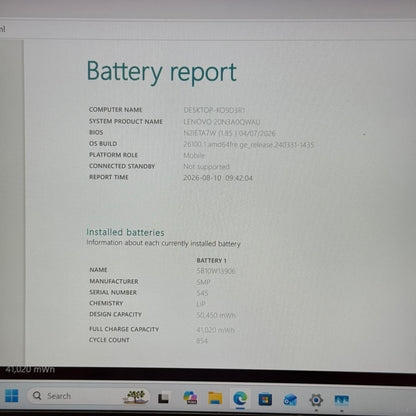Click the 'SERIAL NUMBER' row label

point(113,292)
